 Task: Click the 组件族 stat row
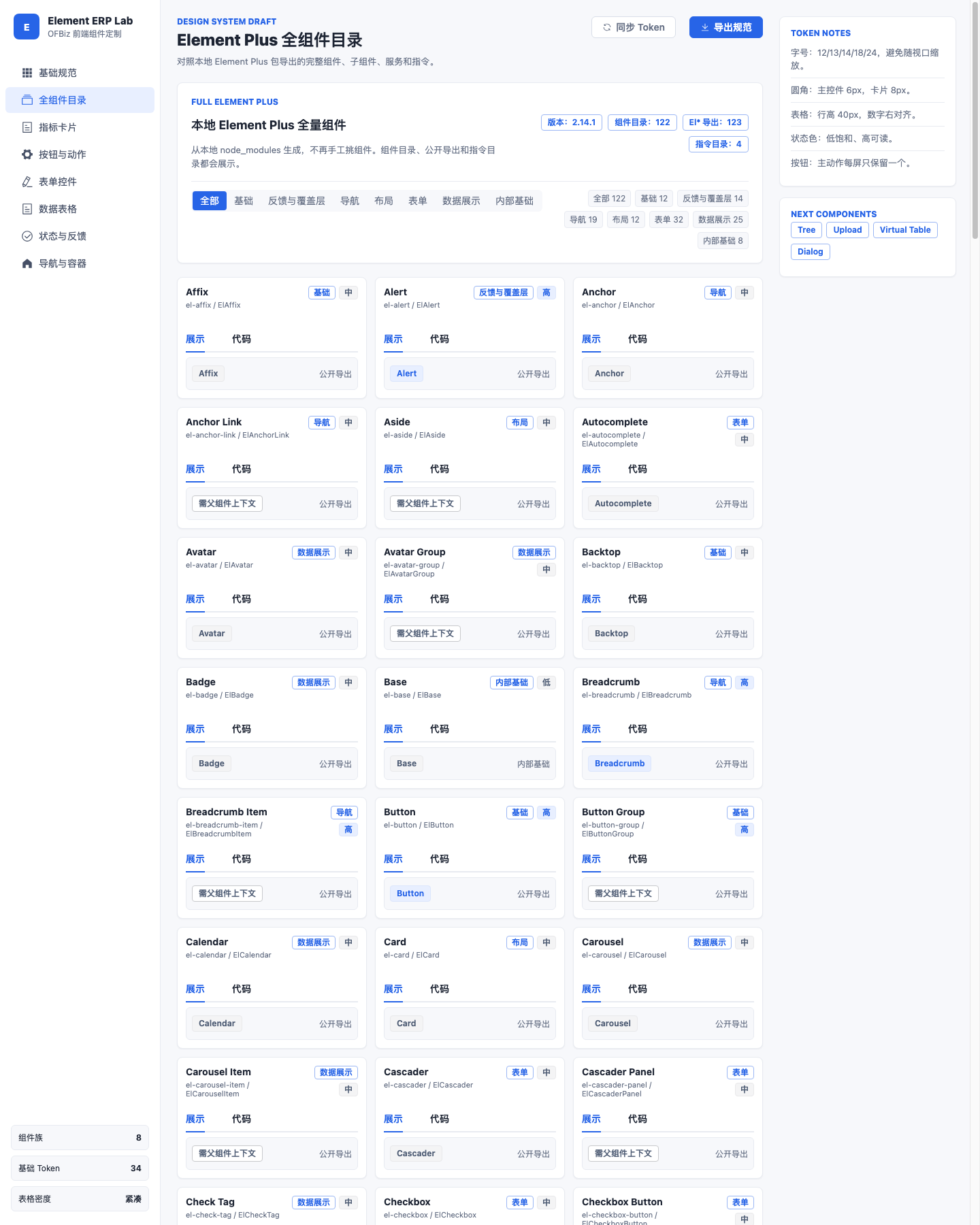(x=80, y=1138)
